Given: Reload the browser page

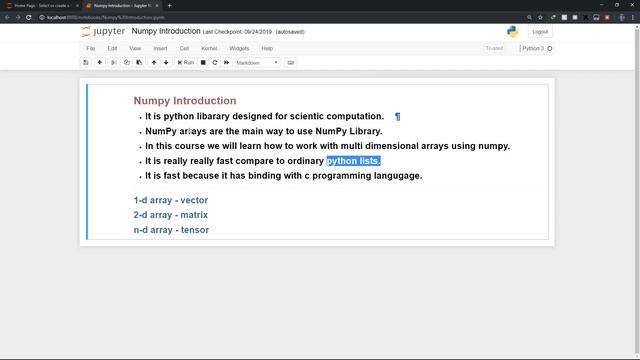Looking at the screenshot, I should pyautogui.click(x=29, y=18).
